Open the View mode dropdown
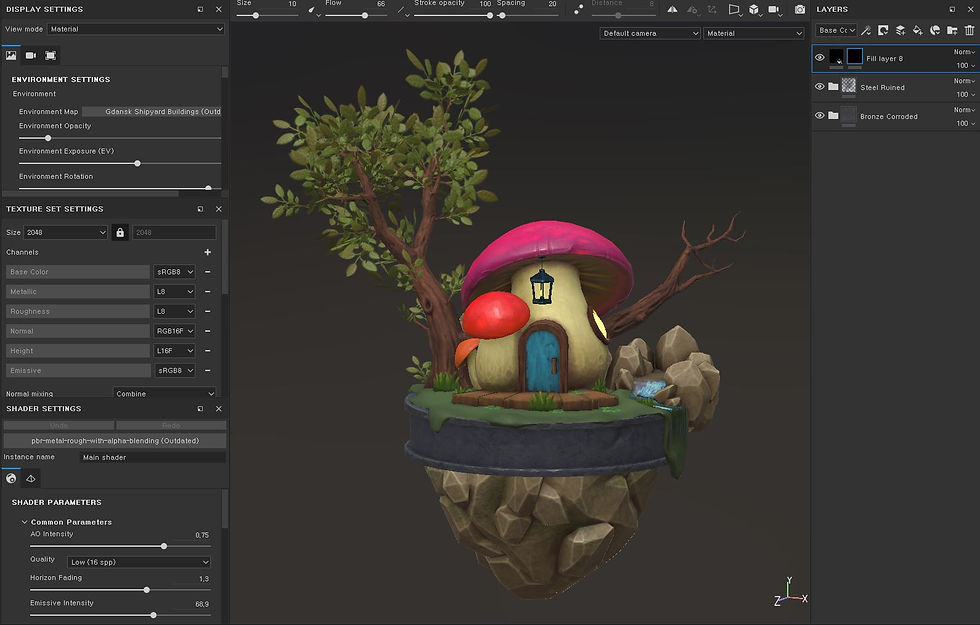Screen dimensions: 980x625 136,29
